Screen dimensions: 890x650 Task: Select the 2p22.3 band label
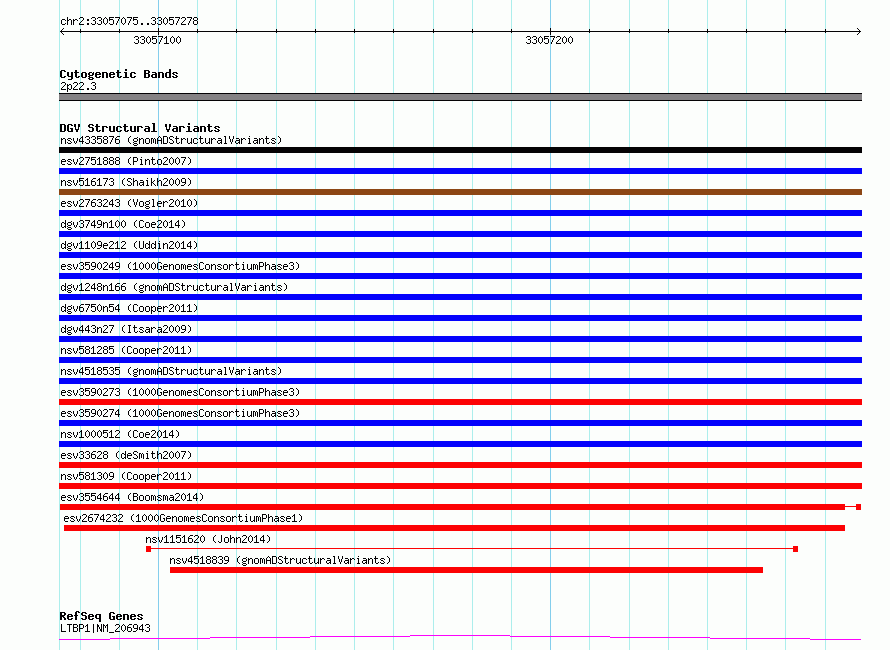78,86
